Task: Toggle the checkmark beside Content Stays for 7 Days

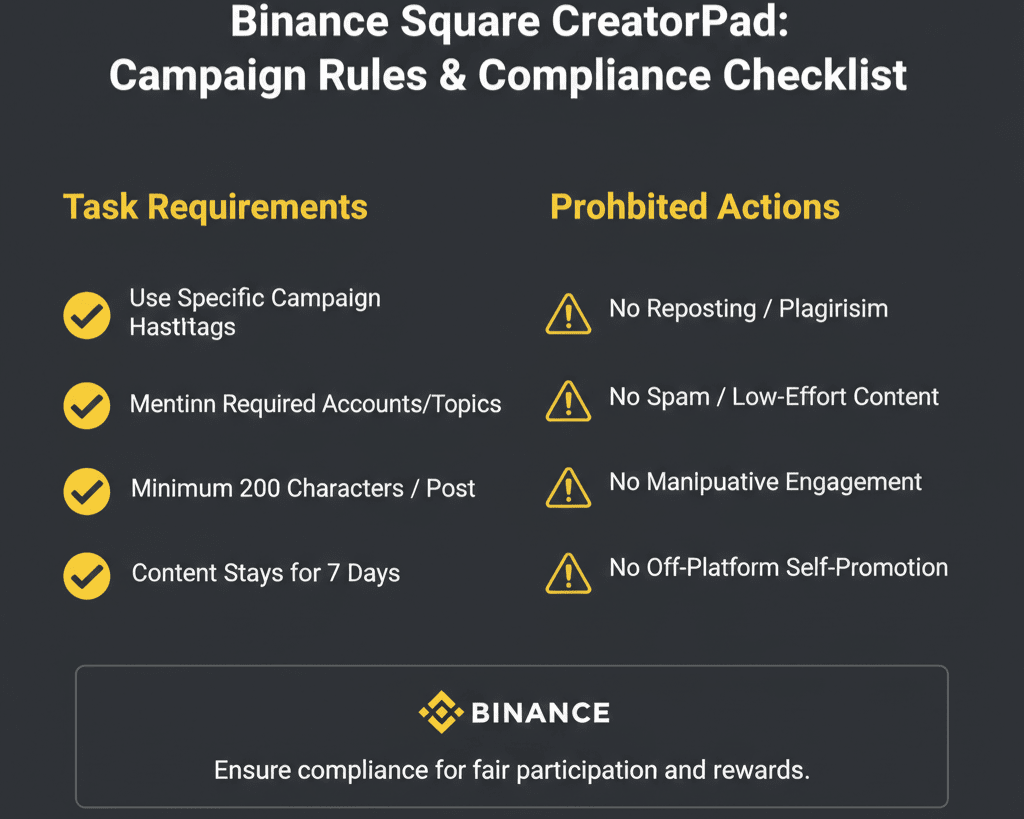Action: click(x=87, y=575)
